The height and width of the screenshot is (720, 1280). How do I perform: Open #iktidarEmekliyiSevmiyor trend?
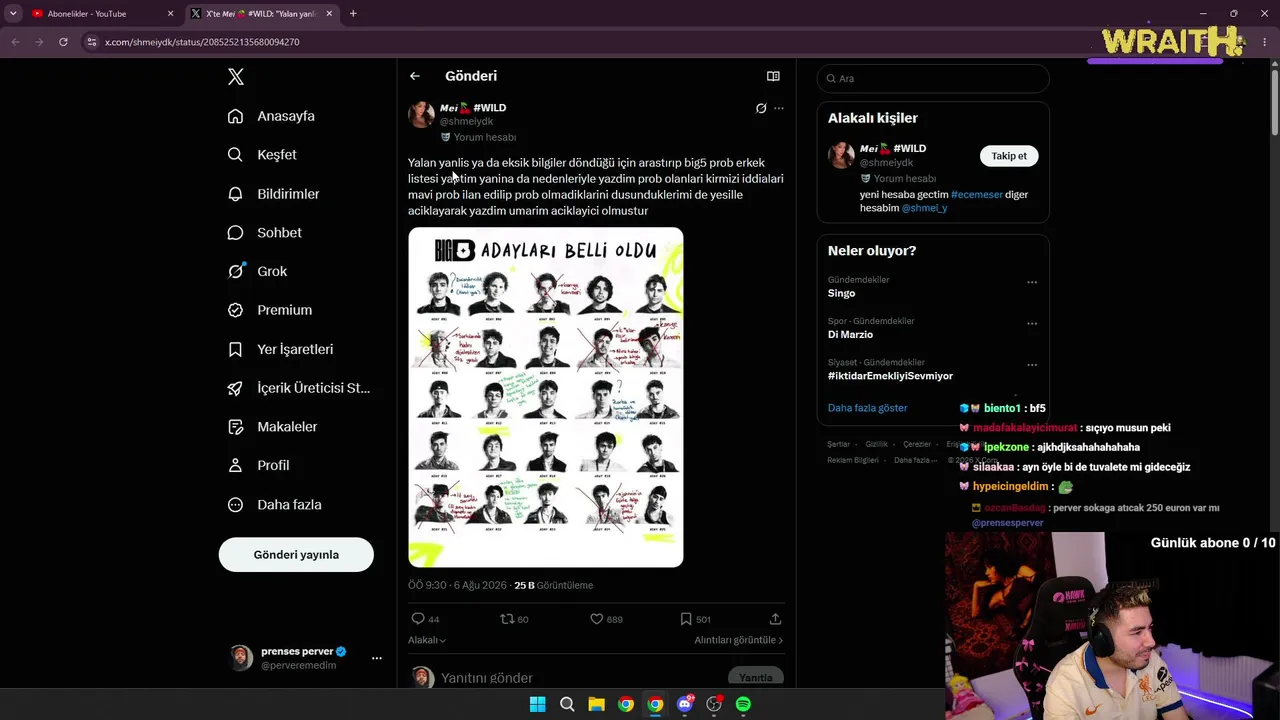890,376
